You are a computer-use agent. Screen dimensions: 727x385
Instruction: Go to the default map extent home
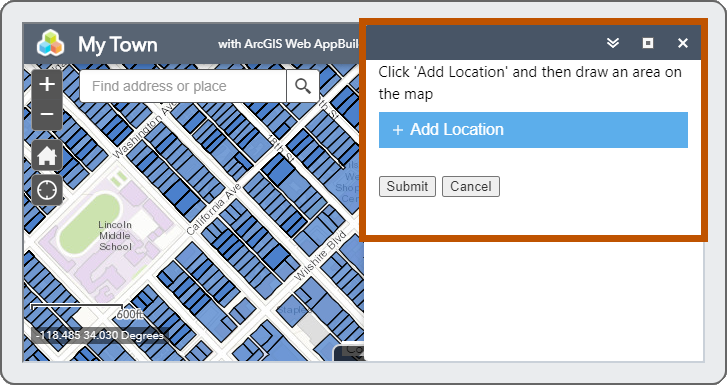47,155
